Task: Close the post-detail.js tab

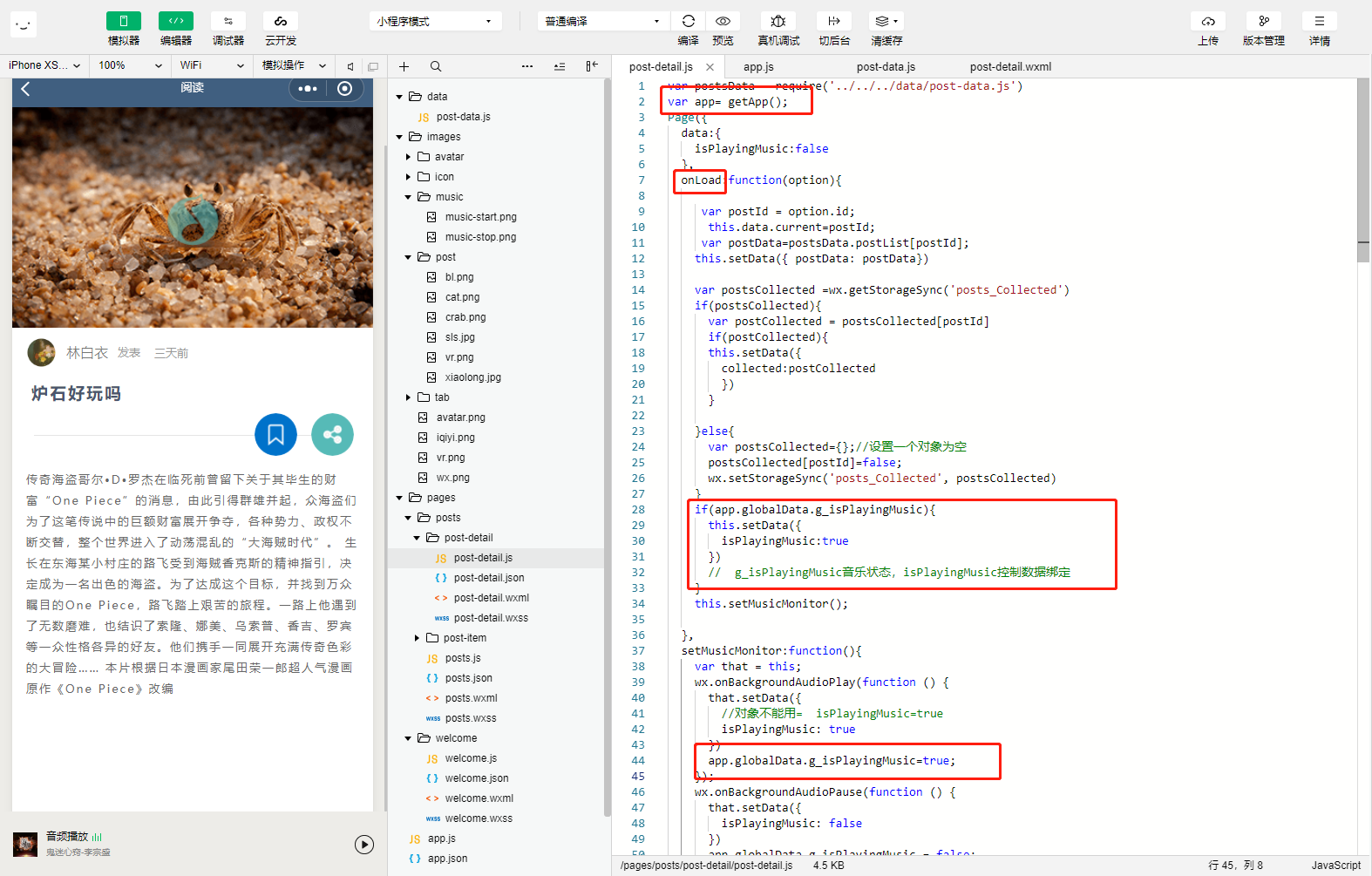Action: coord(710,67)
